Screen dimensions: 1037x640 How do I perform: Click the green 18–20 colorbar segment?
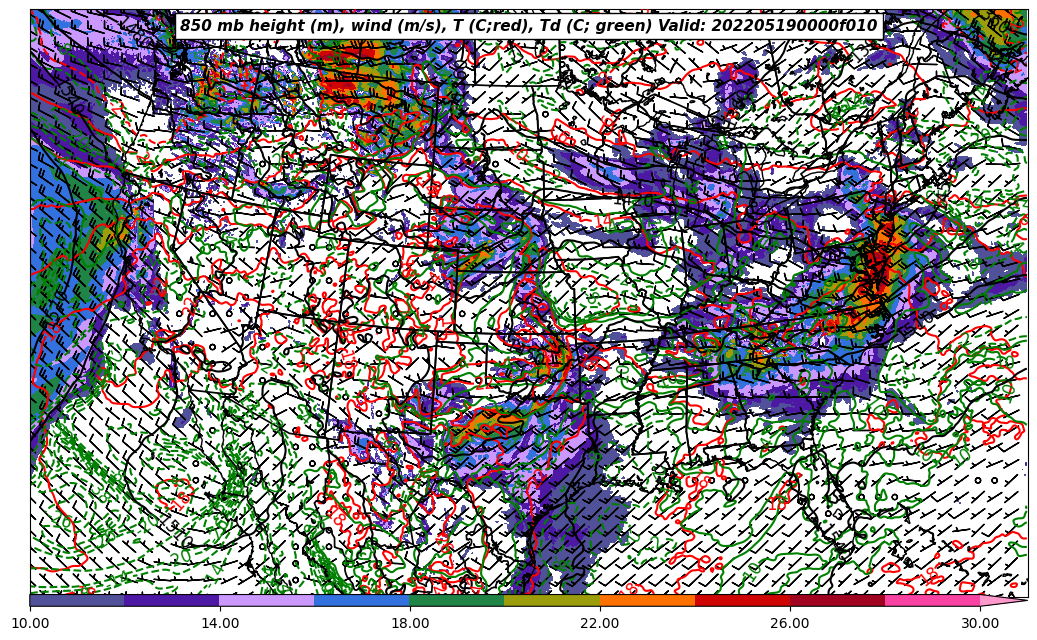456,600
